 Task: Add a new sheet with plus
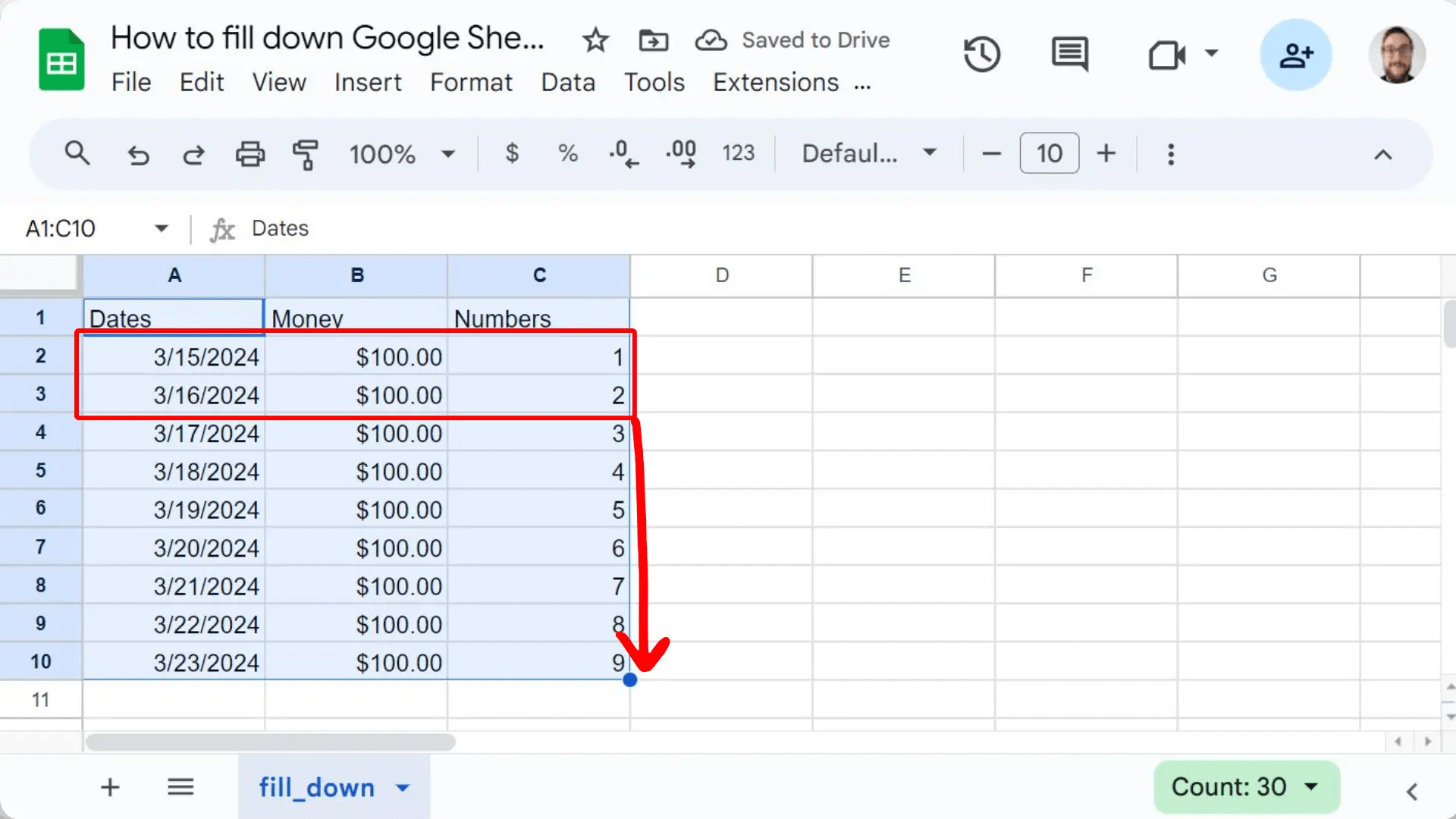coord(110,787)
